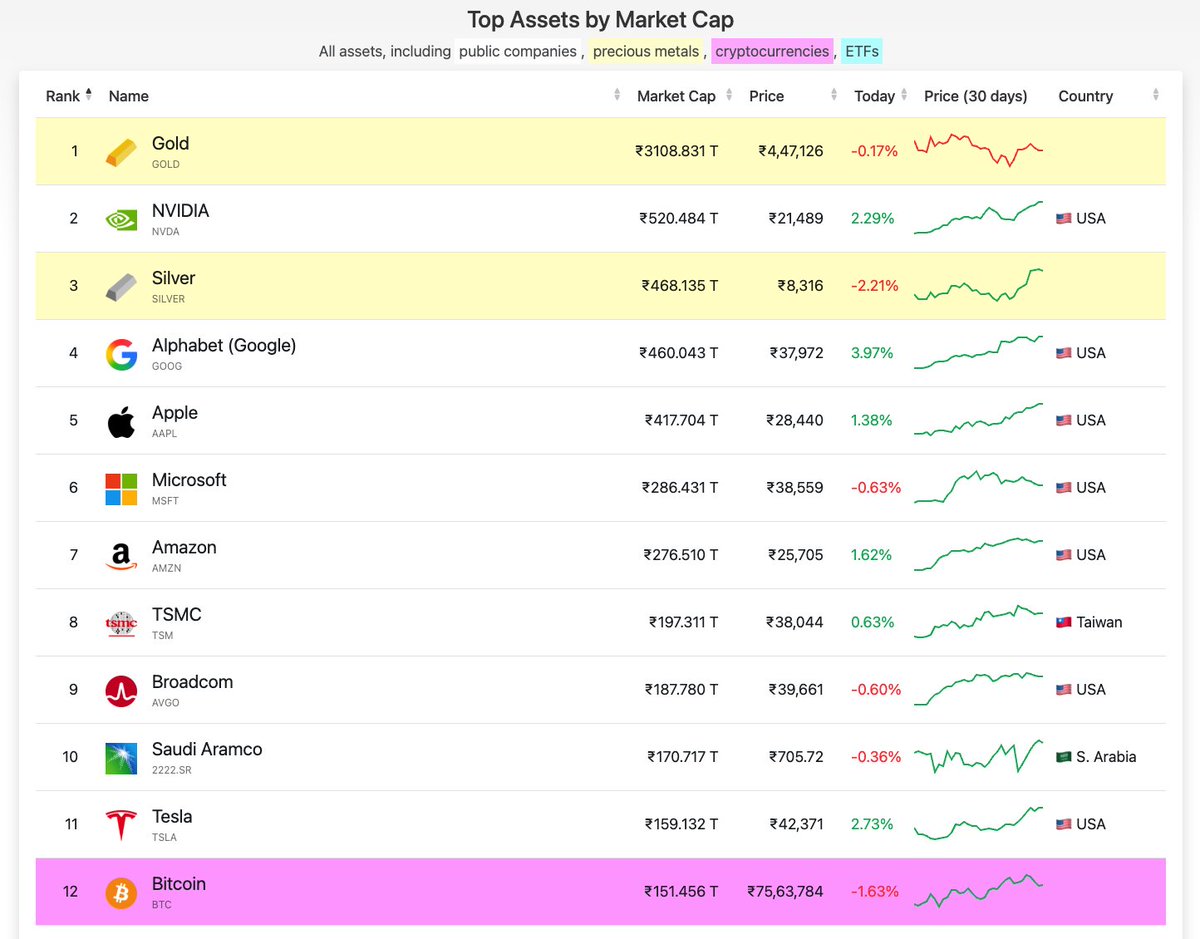Image resolution: width=1200 pixels, height=939 pixels.
Task: Click the USA flag in Apple row
Action: (x=1064, y=420)
